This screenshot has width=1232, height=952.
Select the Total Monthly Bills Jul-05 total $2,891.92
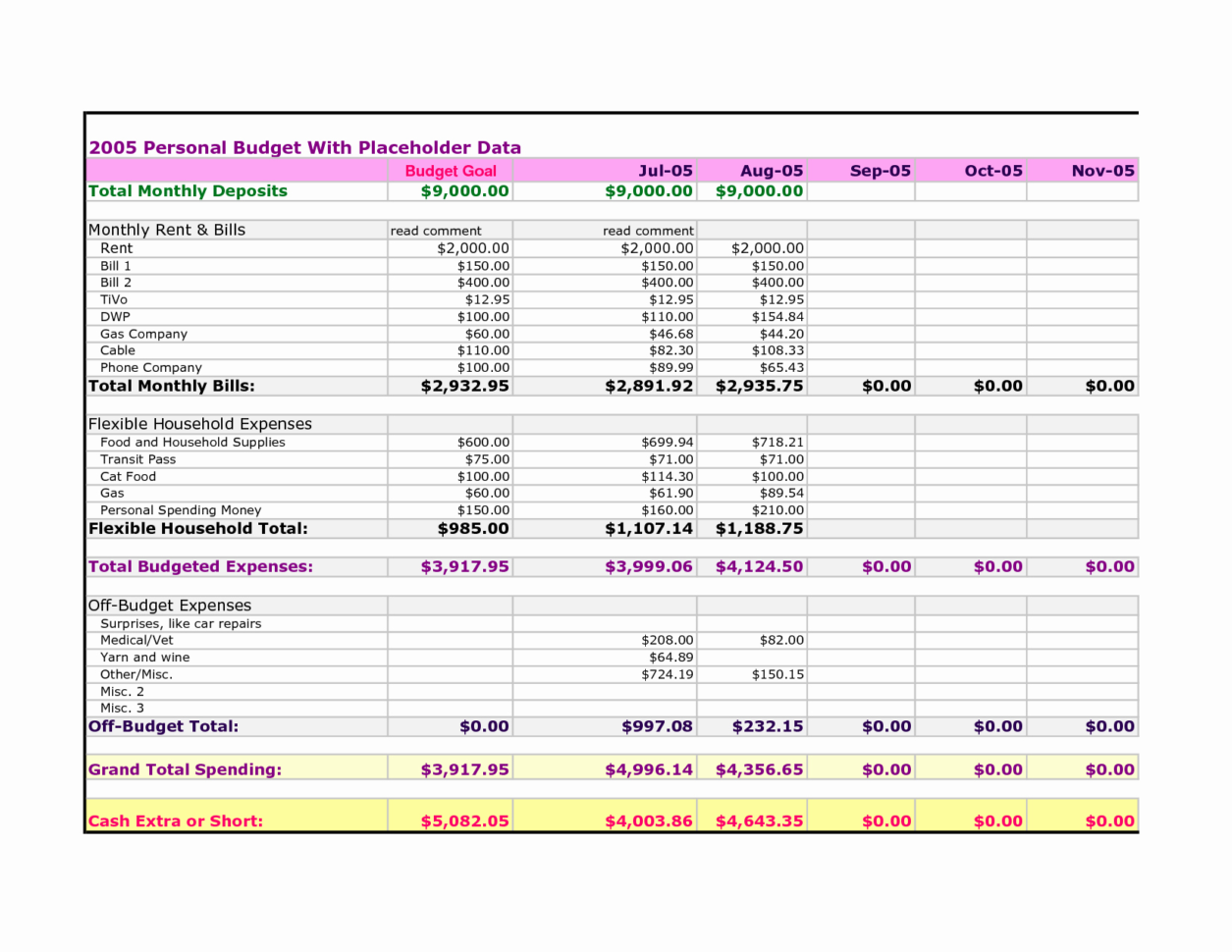click(650, 385)
